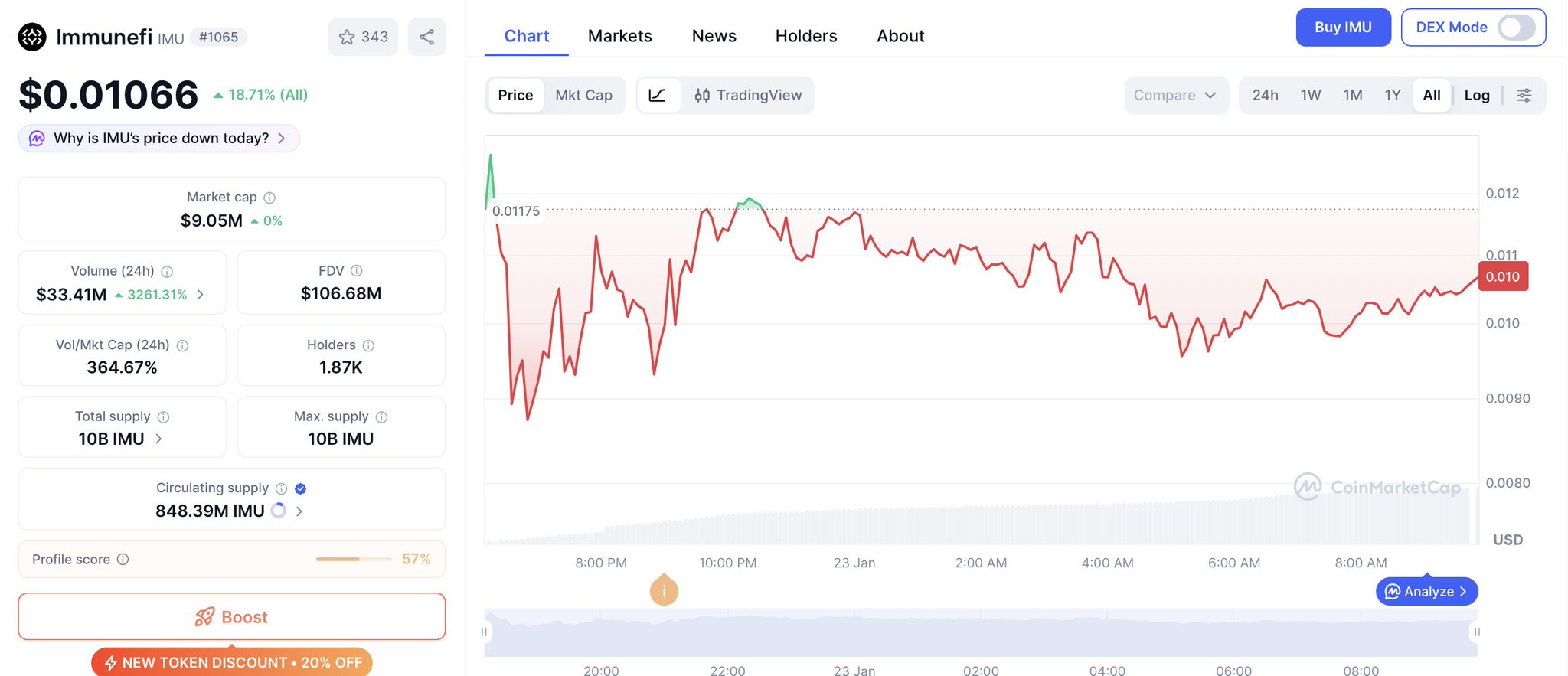Click Profile score info icon
This screenshot has width=1568, height=676.
(122, 560)
